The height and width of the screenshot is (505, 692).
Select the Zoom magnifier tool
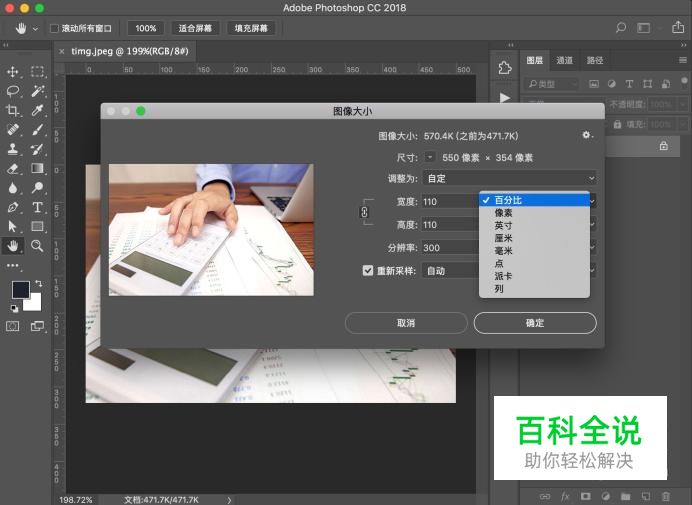click(37, 246)
